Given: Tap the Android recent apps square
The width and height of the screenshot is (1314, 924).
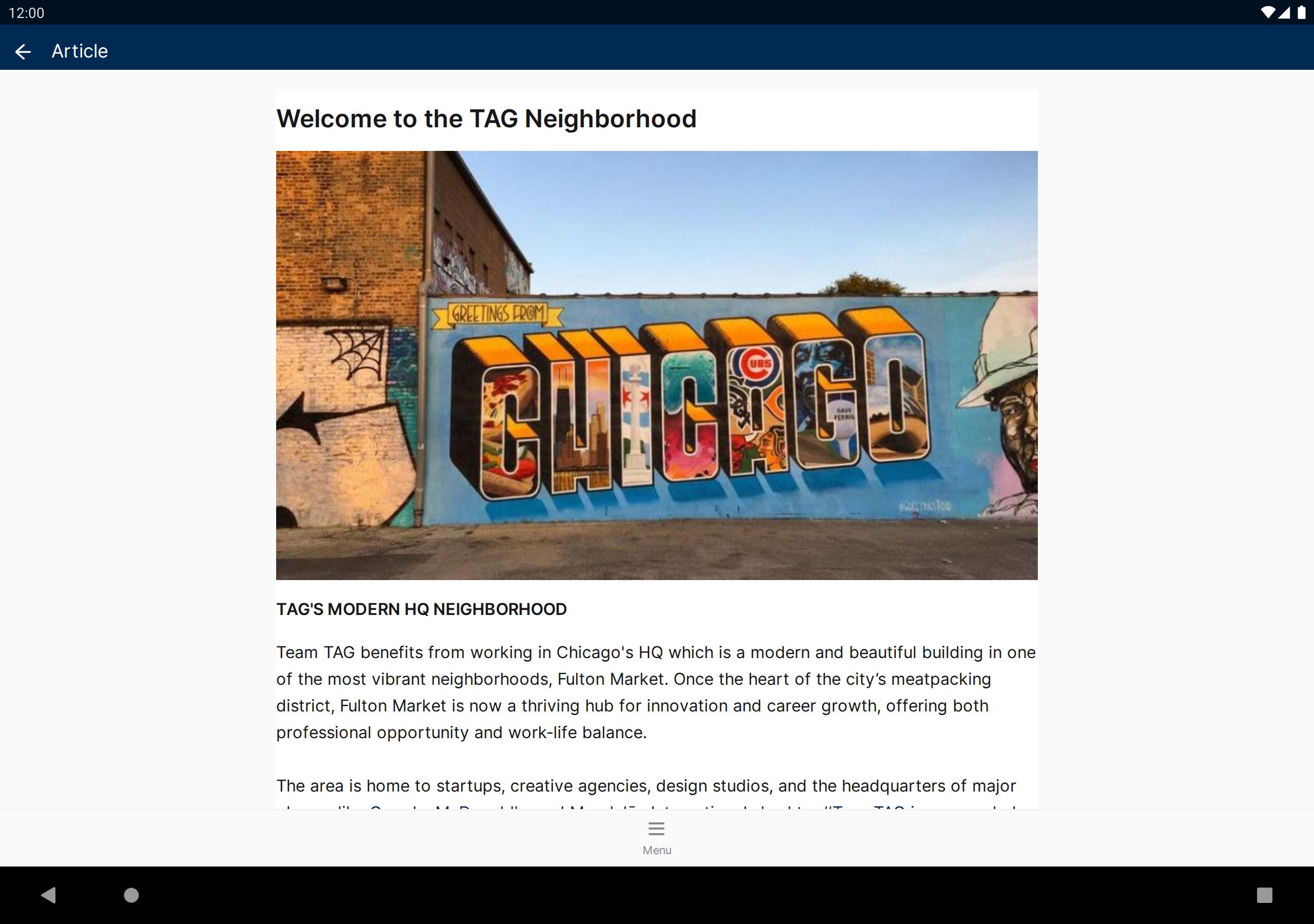Looking at the screenshot, I should point(1264,895).
